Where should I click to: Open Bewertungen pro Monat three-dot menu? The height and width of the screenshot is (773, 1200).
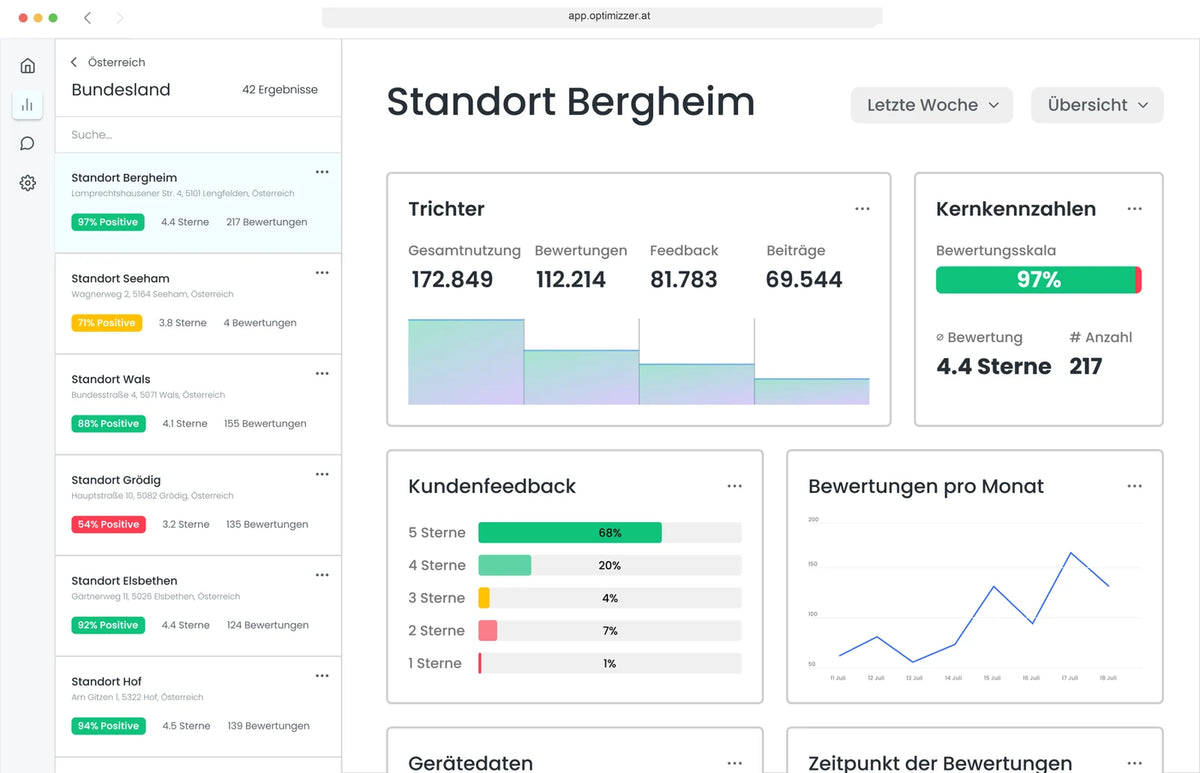pyautogui.click(x=1134, y=486)
